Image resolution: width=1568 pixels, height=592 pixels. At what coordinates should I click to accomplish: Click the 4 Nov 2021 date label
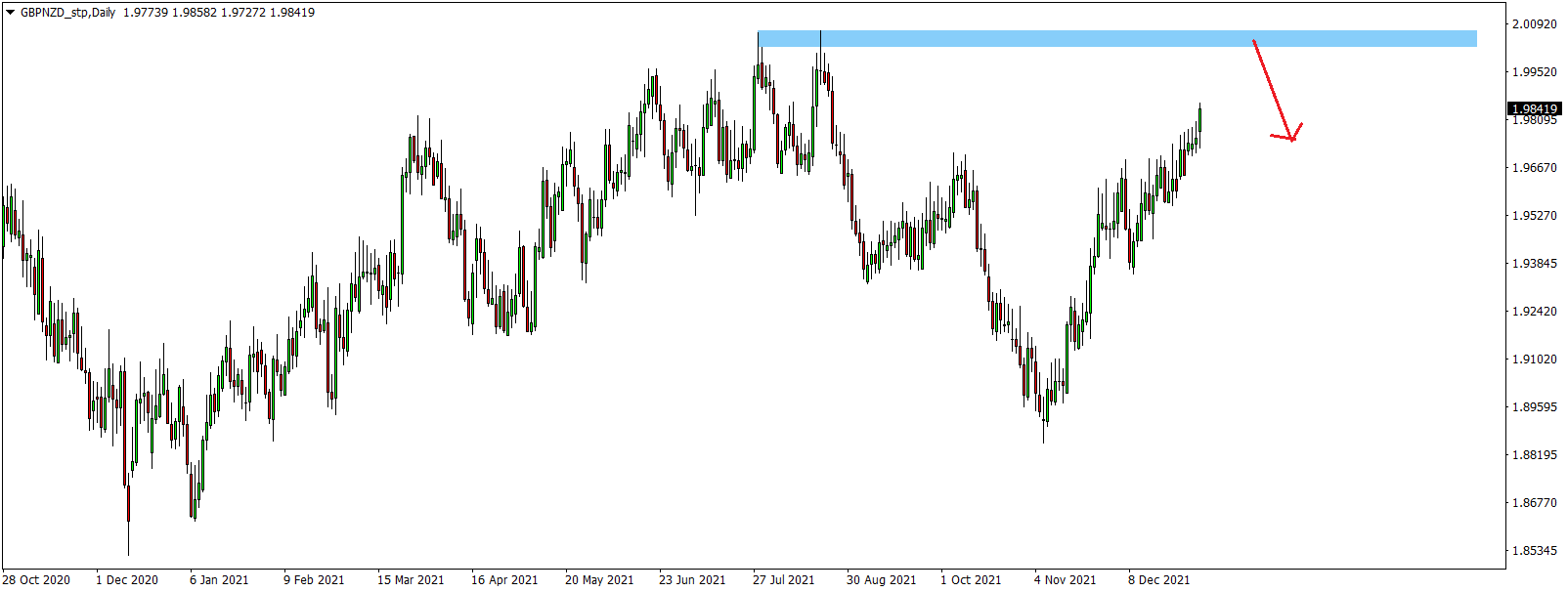click(x=1066, y=580)
